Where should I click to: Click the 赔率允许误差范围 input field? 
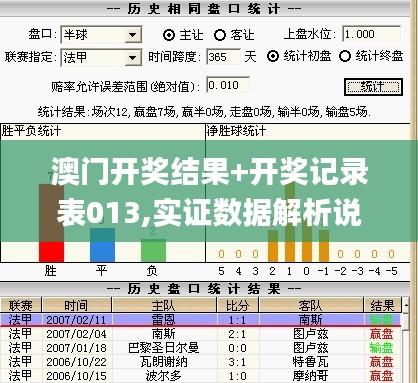[228, 85]
